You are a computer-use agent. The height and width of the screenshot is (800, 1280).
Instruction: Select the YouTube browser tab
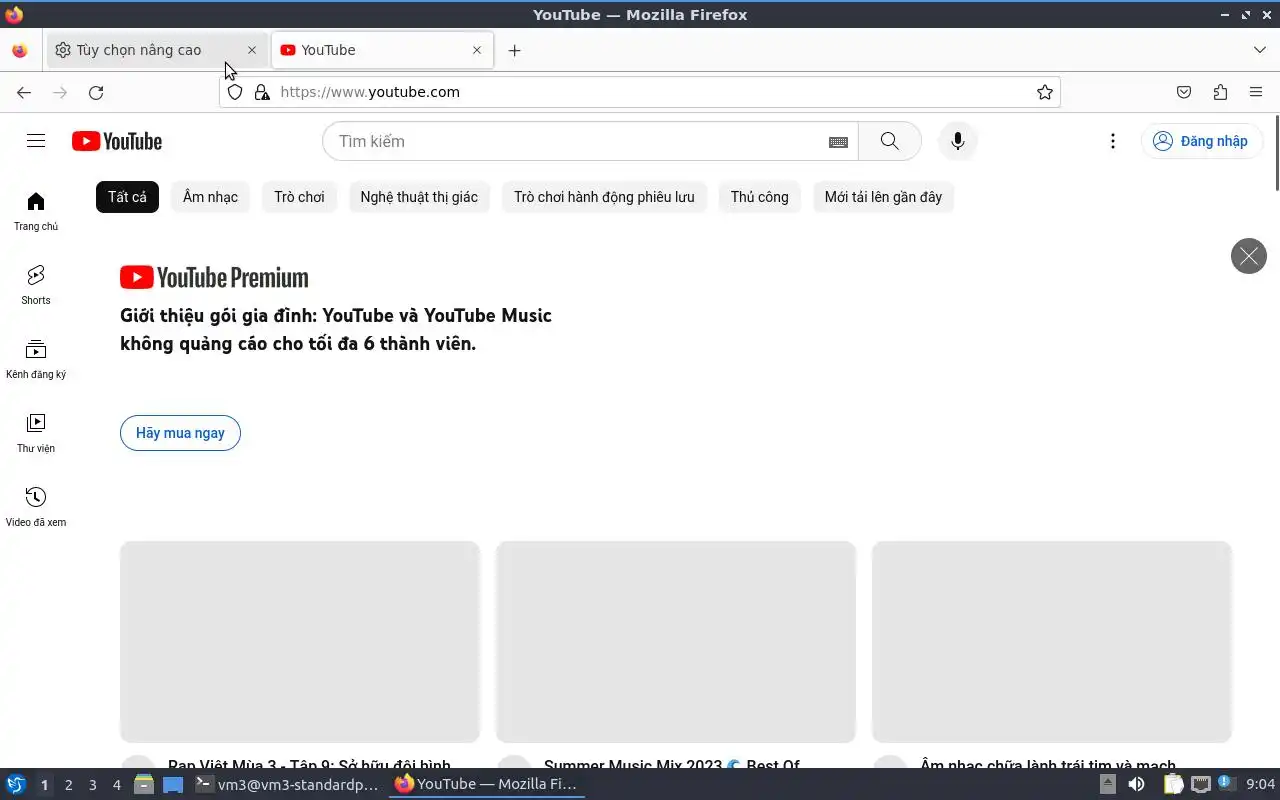tap(382, 50)
